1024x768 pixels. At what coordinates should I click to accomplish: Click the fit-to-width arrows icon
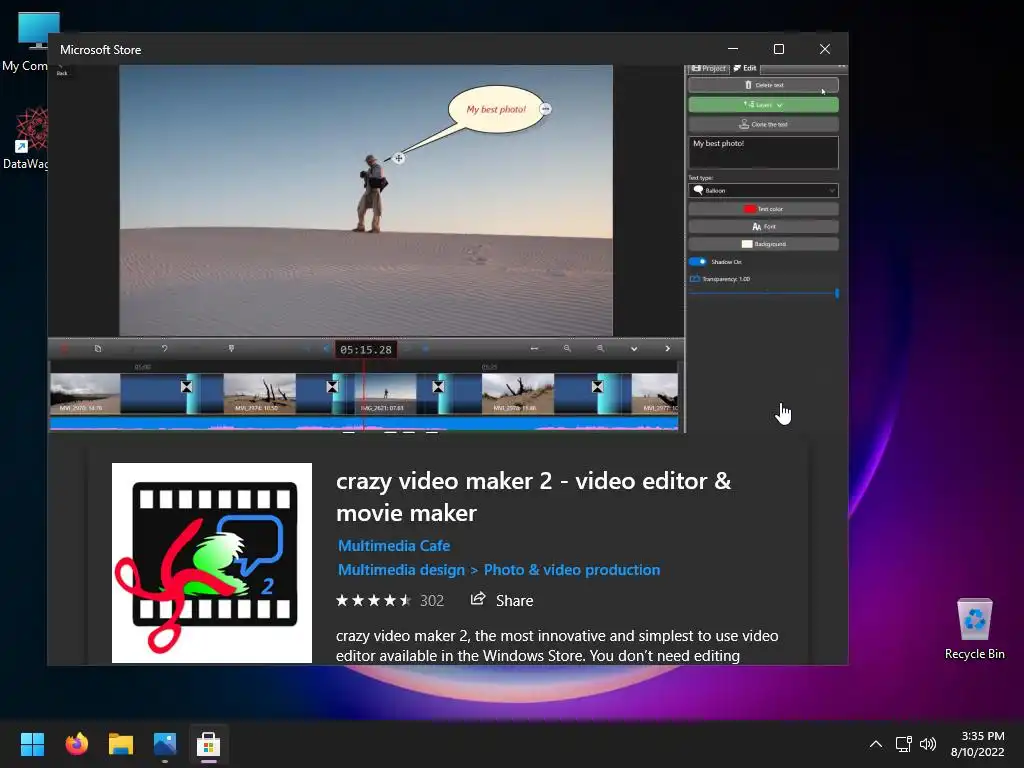point(534,349)
